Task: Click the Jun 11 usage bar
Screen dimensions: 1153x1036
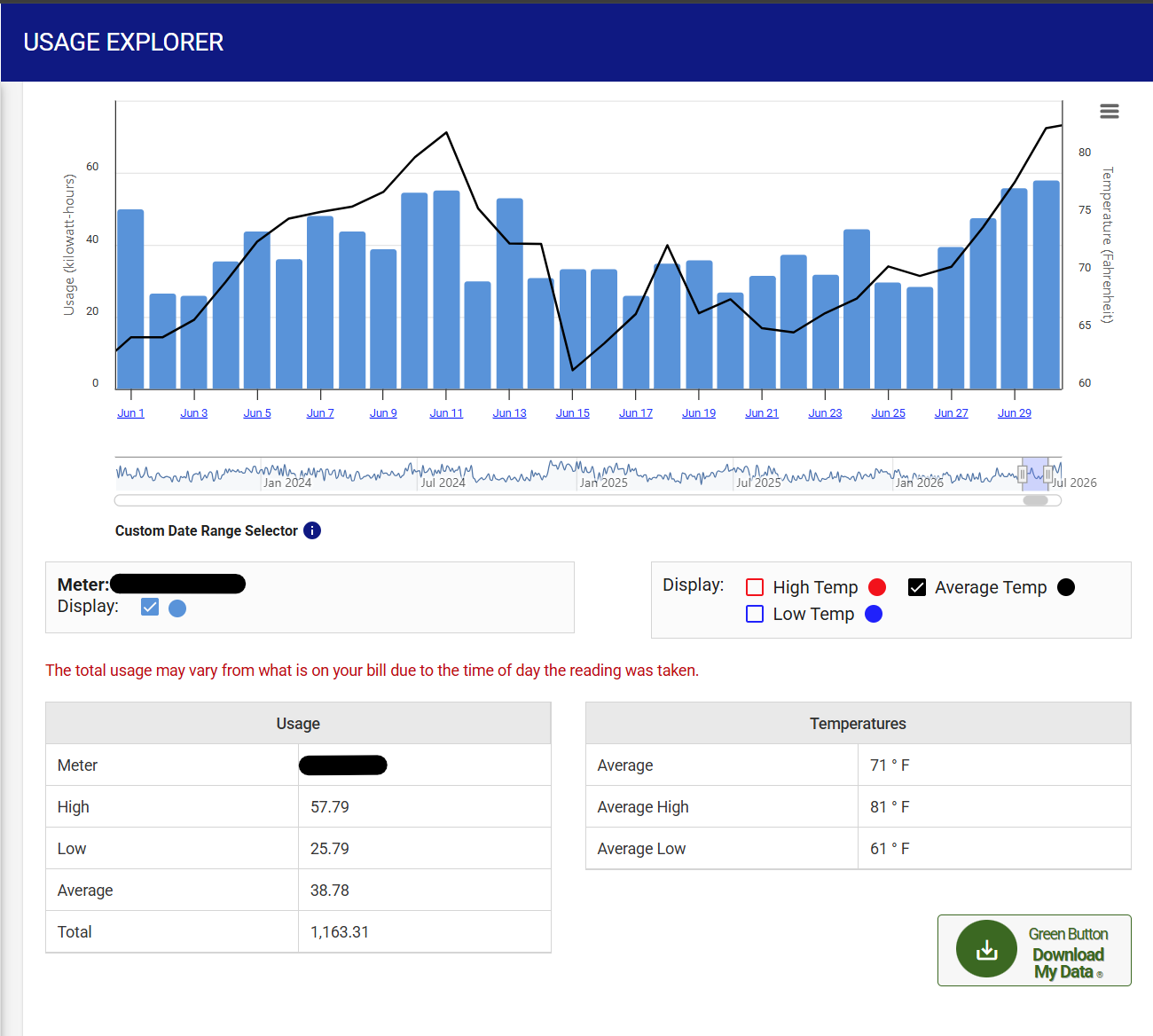Action: coord(446,289)
